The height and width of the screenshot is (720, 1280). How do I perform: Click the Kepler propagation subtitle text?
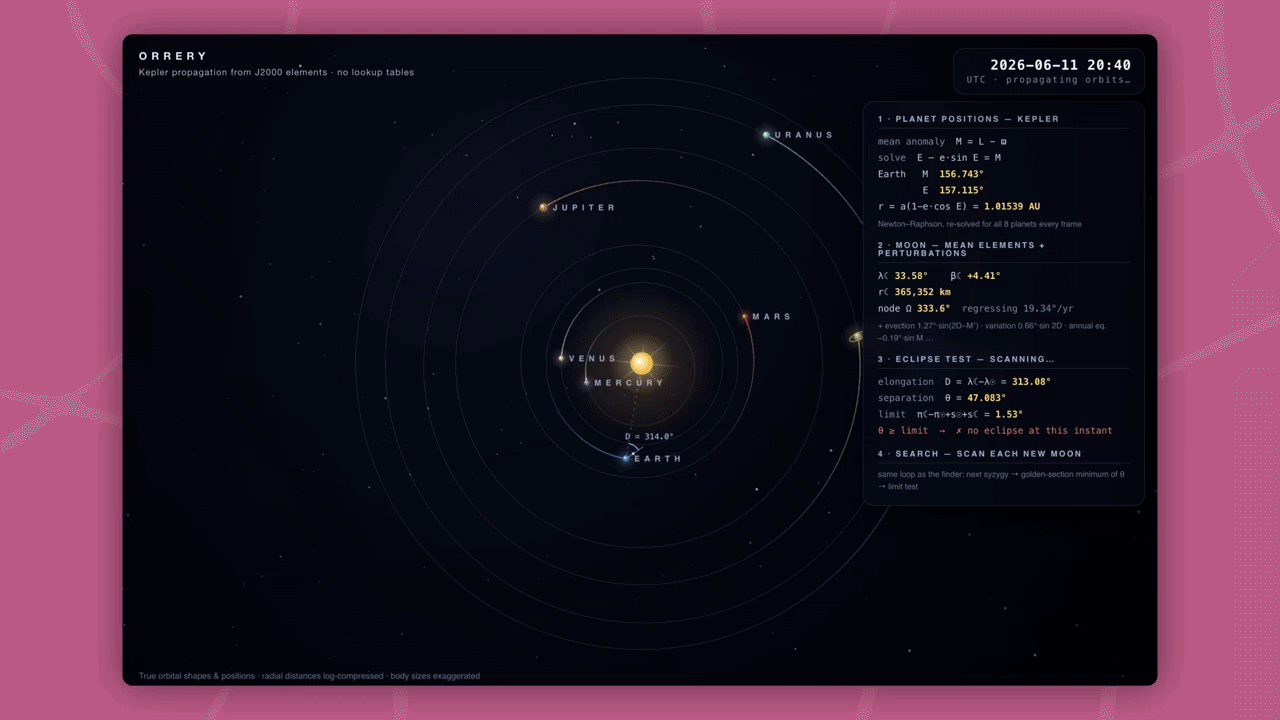276,72
